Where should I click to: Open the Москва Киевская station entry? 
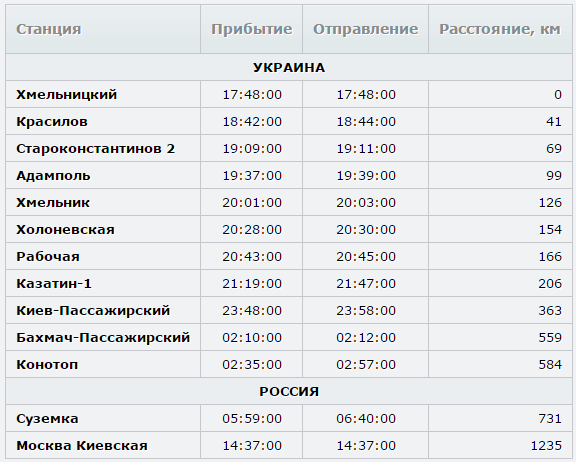(82, 445)
